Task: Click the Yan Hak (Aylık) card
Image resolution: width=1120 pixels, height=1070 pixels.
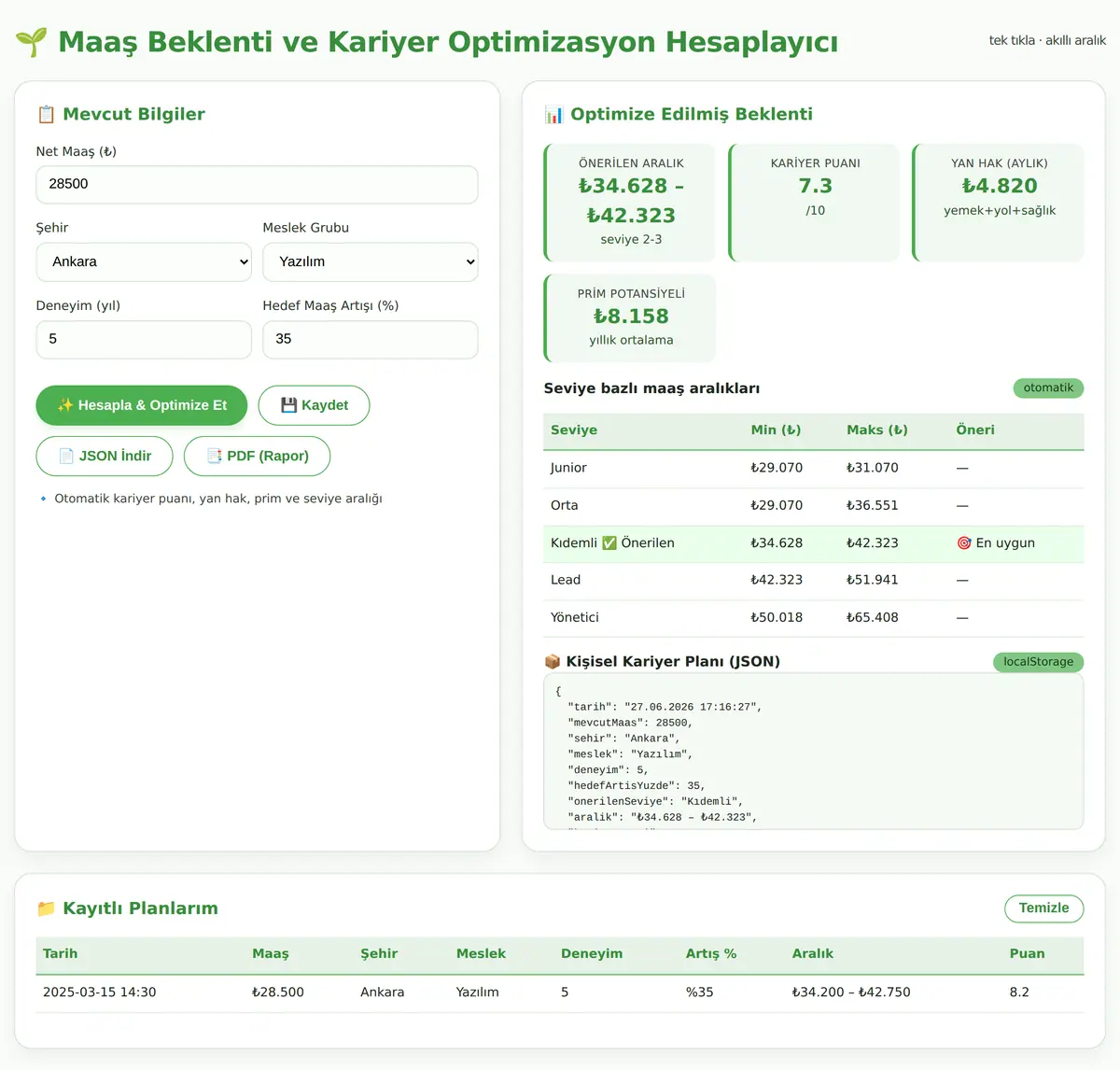Action: pyautogui.click(x=998, y=203)
